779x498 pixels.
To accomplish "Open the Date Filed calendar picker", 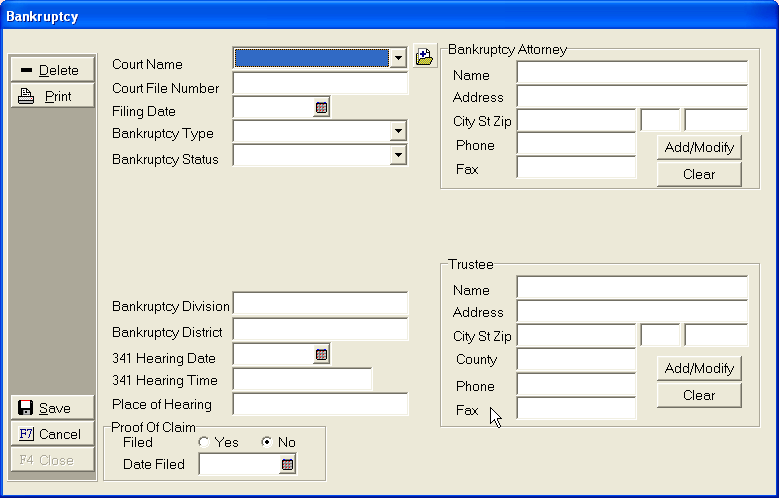I will pos(288,464).
